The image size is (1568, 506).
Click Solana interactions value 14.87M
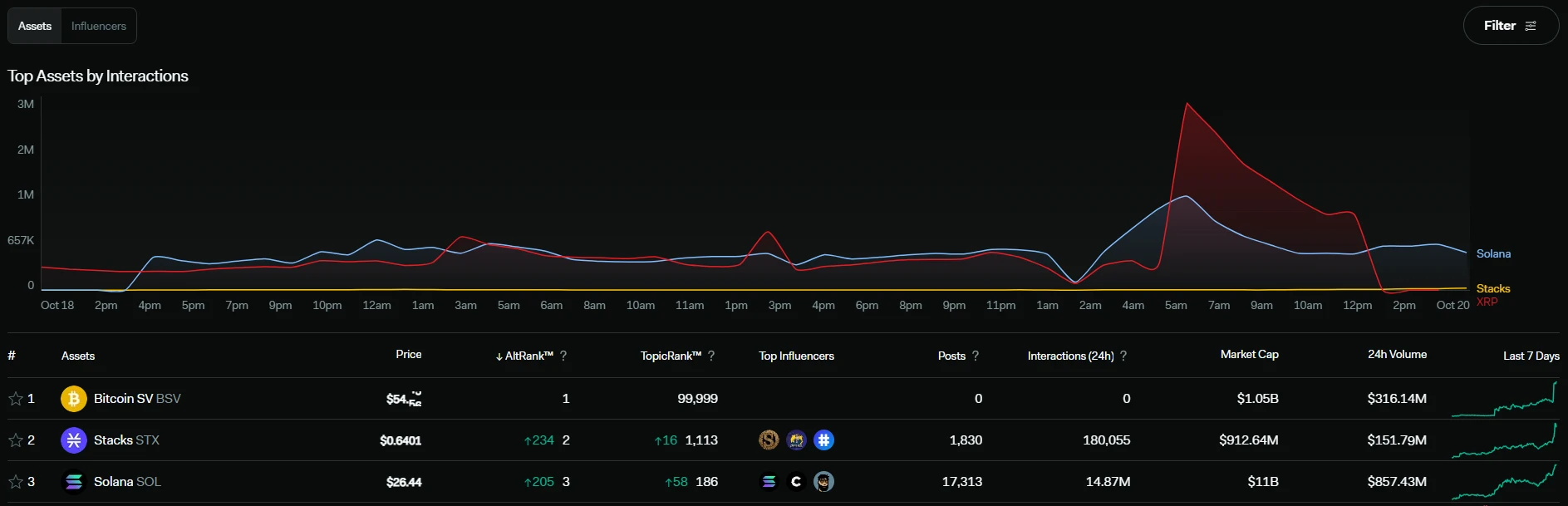tap(1108, 482)
